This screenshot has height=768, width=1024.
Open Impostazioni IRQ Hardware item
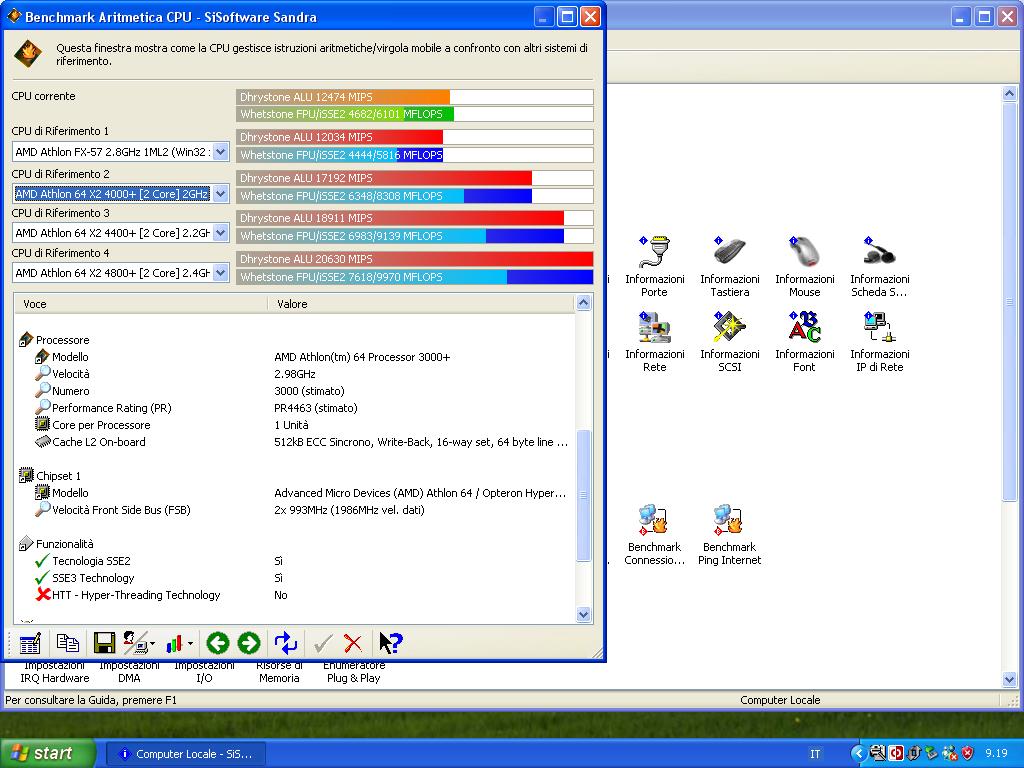[x=55, y=672]
